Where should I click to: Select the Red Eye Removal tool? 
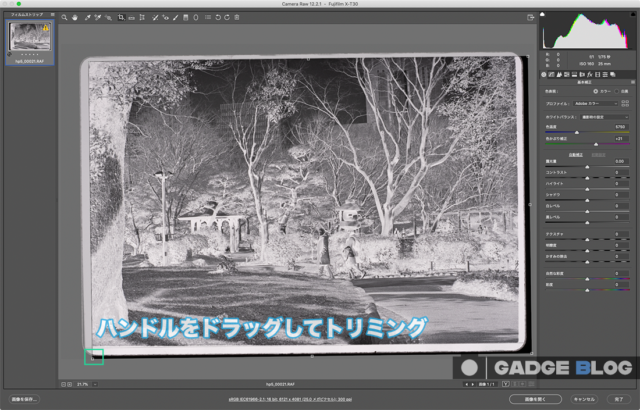(x=165, y=18)
